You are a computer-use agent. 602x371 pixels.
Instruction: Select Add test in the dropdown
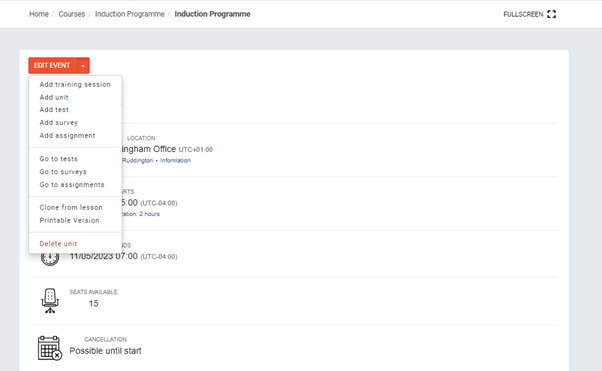pos(54,110)
